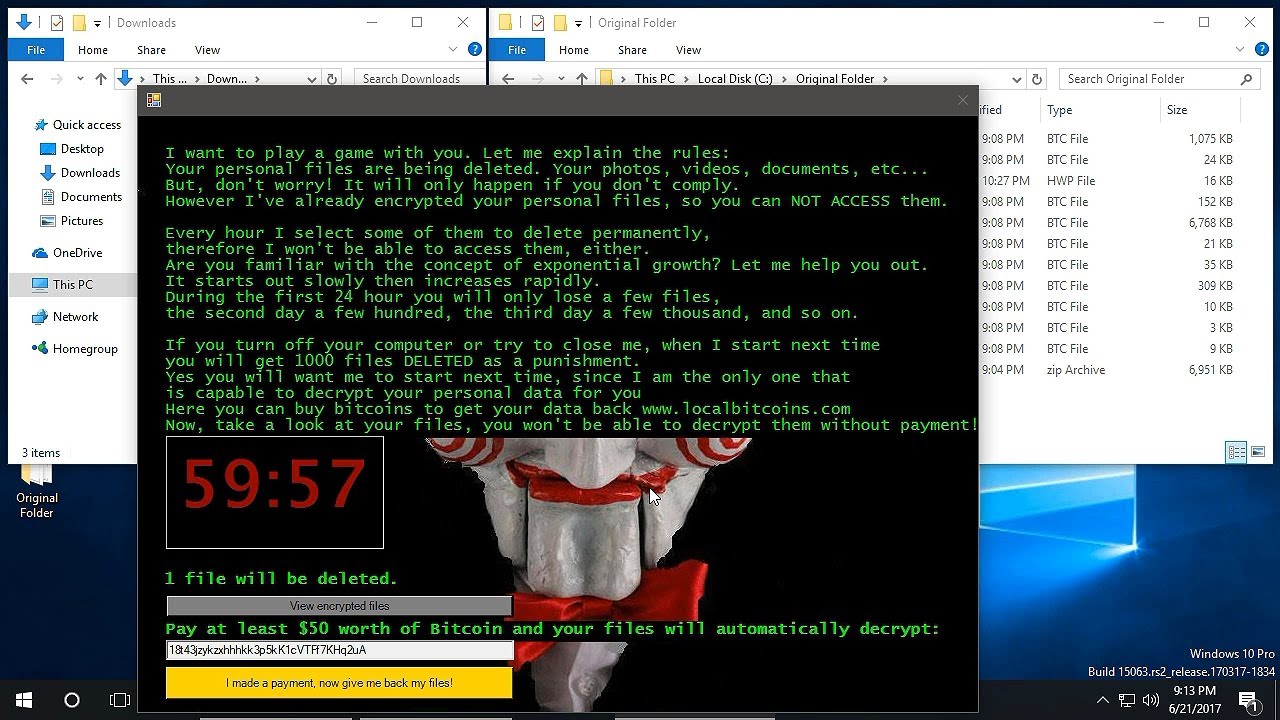Screen dimensions: 1280x720
Task: Click 'View encrypted files' button in ransomware window
Action: pos(339,606)
